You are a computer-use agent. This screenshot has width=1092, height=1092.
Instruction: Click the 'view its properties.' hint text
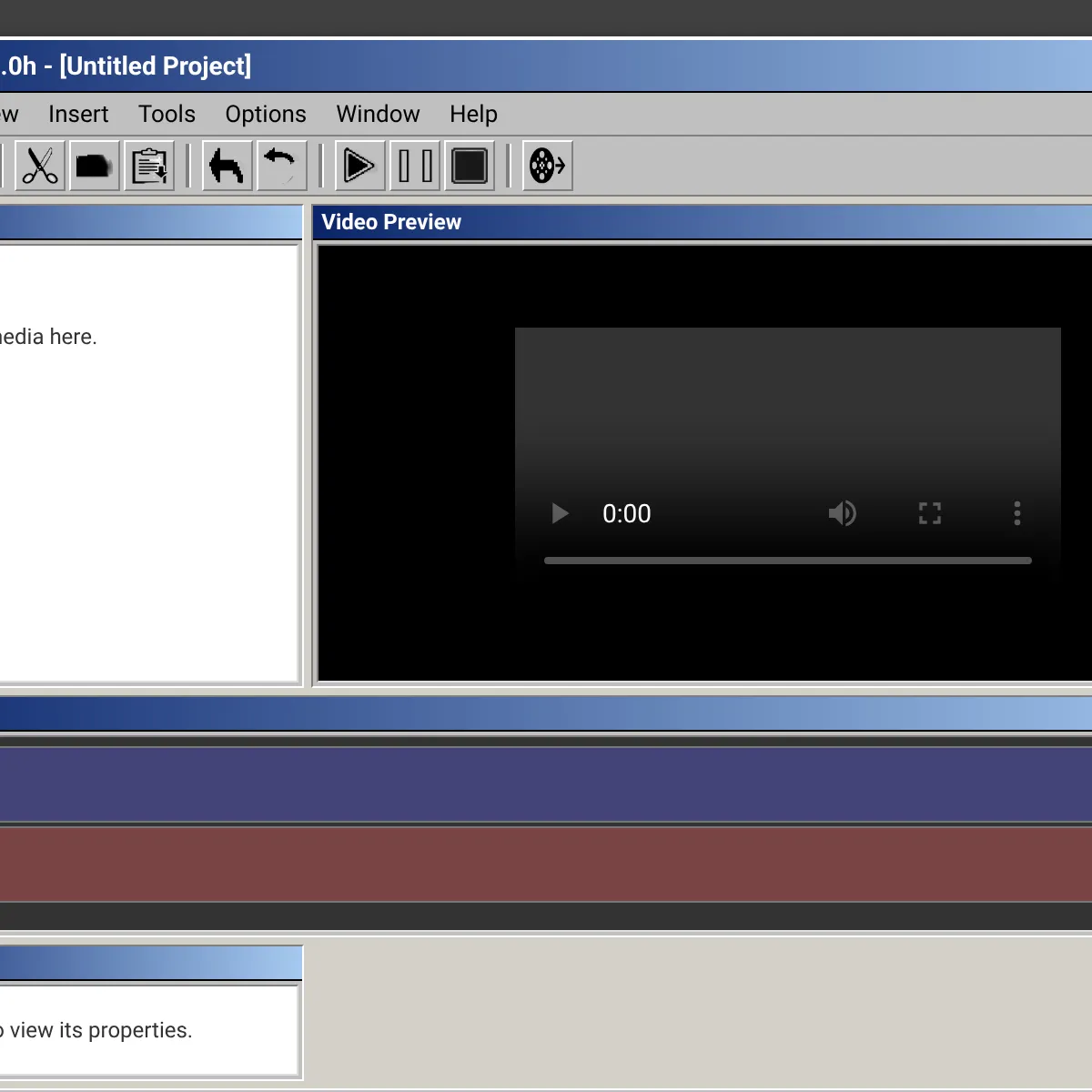coord(101,1030)
